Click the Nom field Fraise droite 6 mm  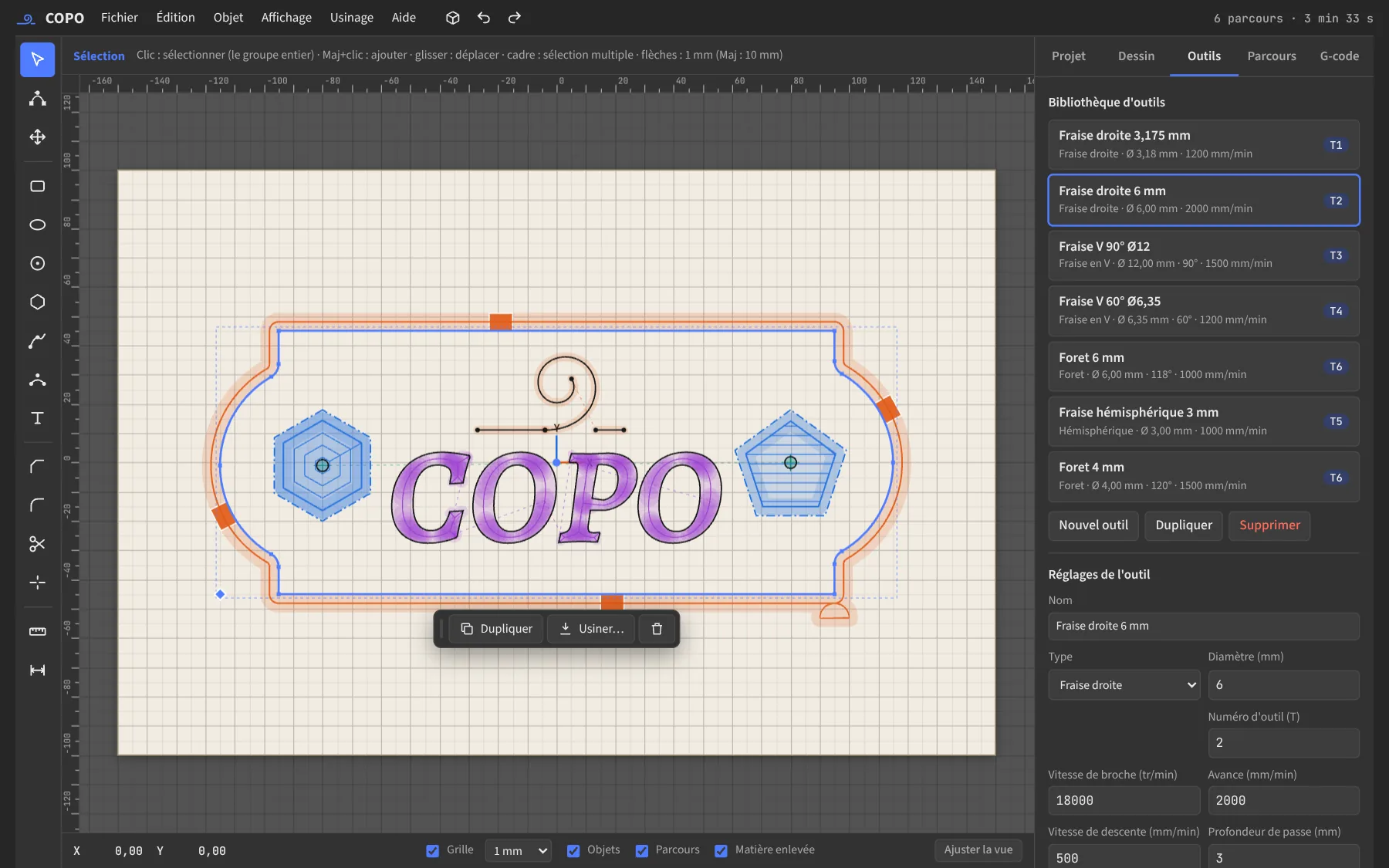(x=1204, y=626)
